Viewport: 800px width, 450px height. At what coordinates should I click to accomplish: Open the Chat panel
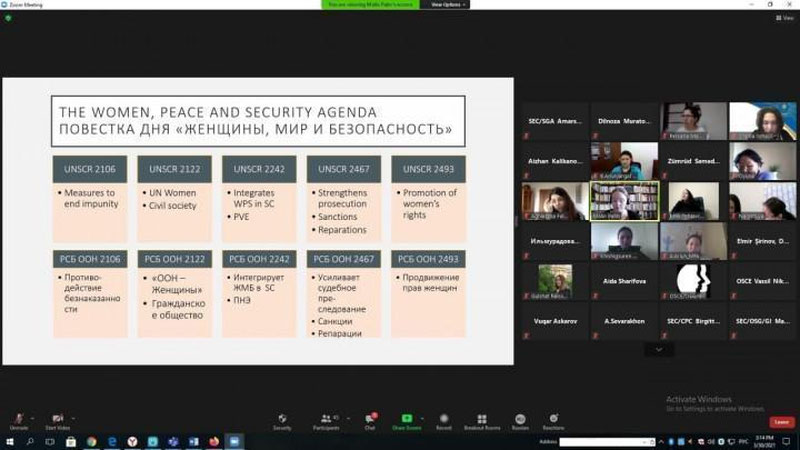click(369, 419)
